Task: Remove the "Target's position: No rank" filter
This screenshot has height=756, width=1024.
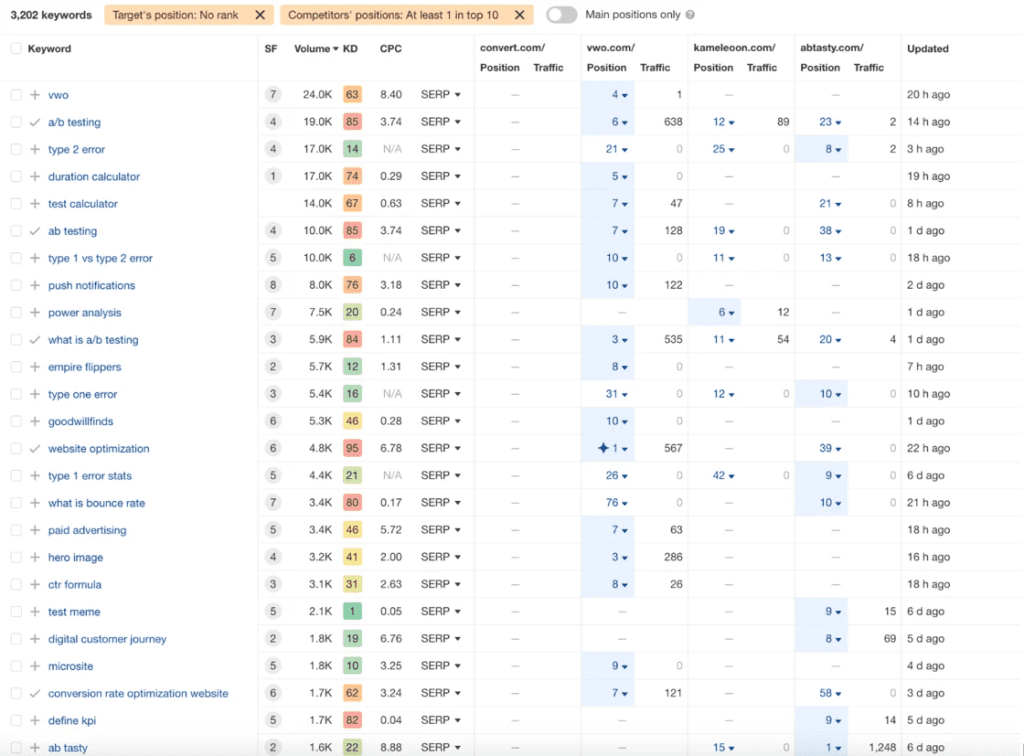Action: 260,14
